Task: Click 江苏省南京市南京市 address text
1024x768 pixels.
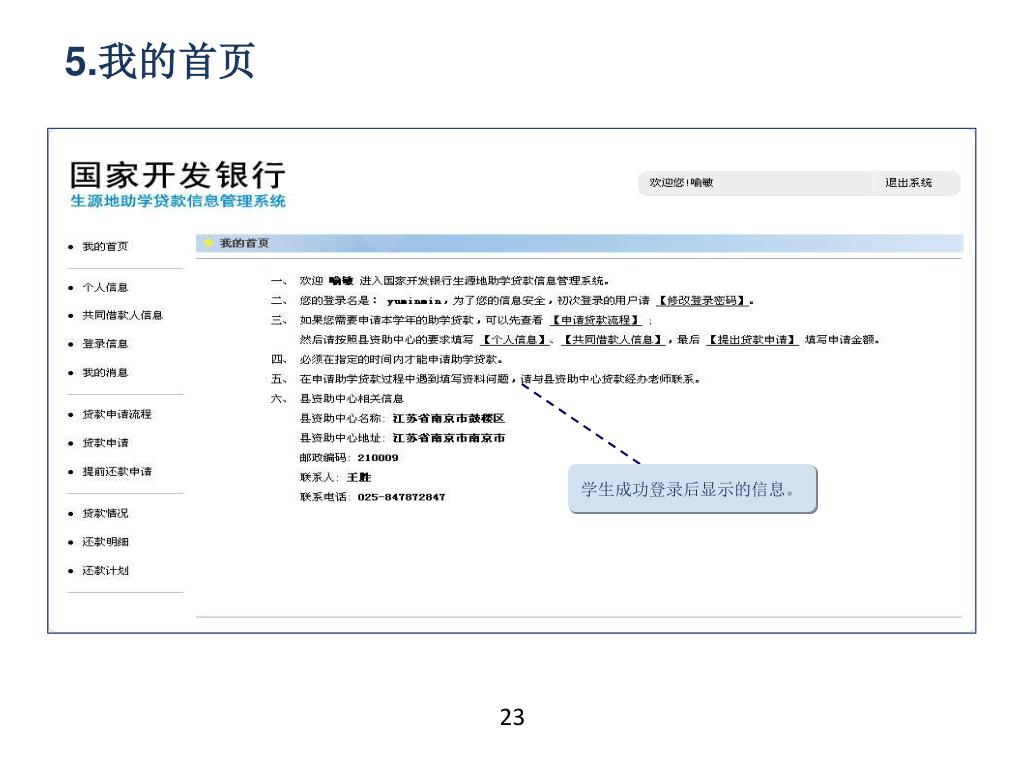Action: tap(449, 438)
